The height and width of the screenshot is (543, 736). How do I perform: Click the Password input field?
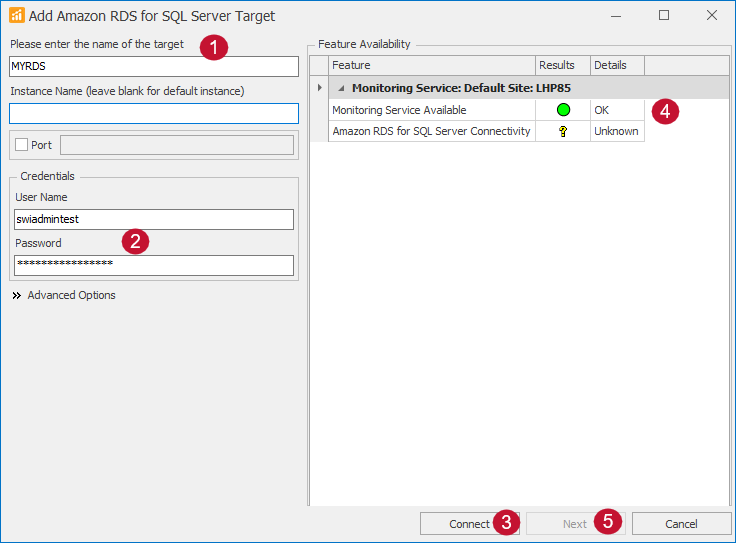pyautogui.click(x=153, y=265)
